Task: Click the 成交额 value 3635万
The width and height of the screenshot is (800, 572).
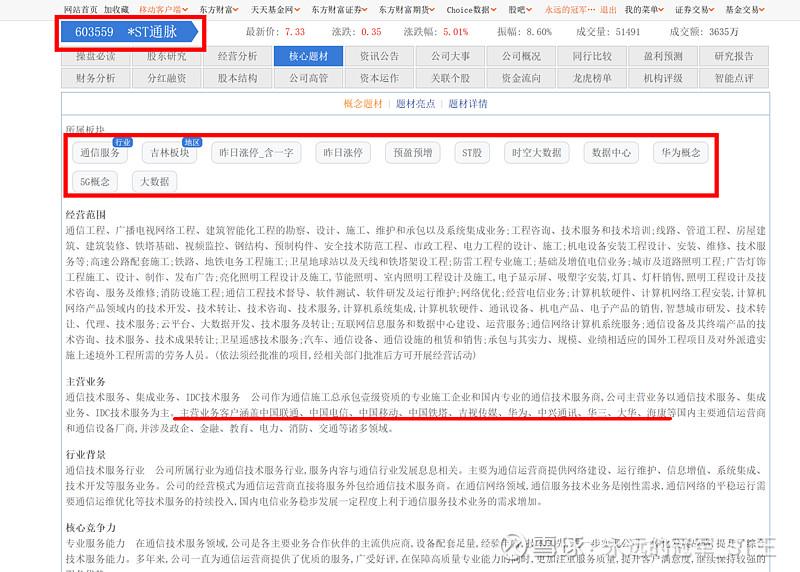Action: click(723, 32)
